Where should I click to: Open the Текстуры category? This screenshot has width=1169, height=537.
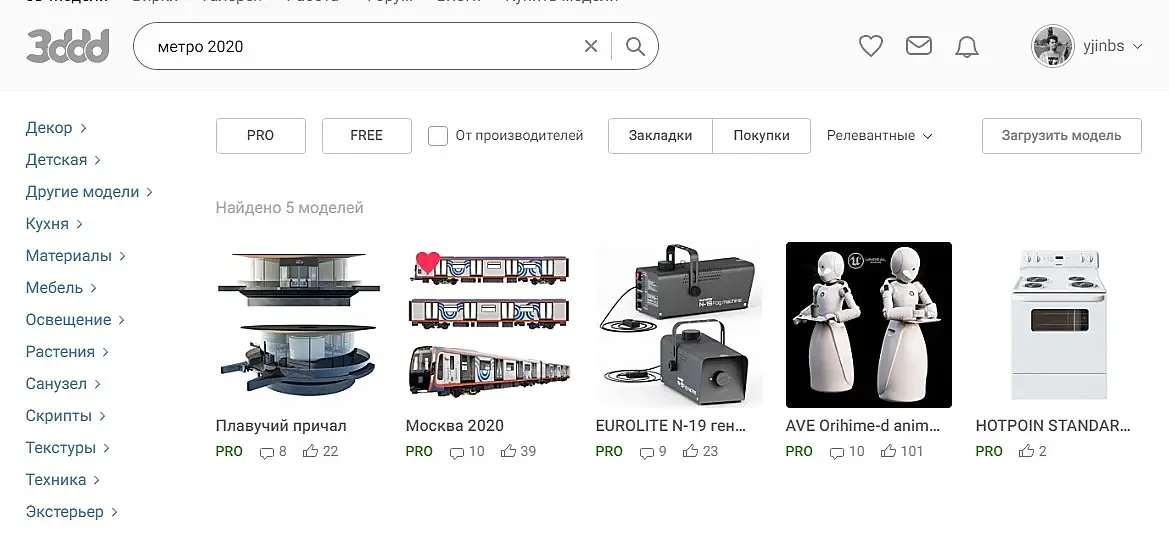(x=68, y=448)
